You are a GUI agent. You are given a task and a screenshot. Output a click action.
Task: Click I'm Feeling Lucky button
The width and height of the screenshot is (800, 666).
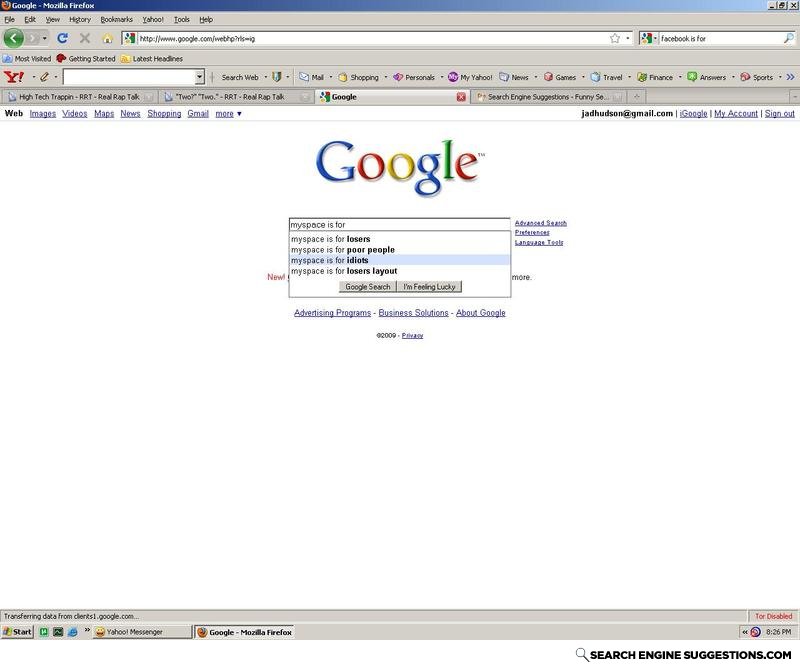tap(429, 287)
